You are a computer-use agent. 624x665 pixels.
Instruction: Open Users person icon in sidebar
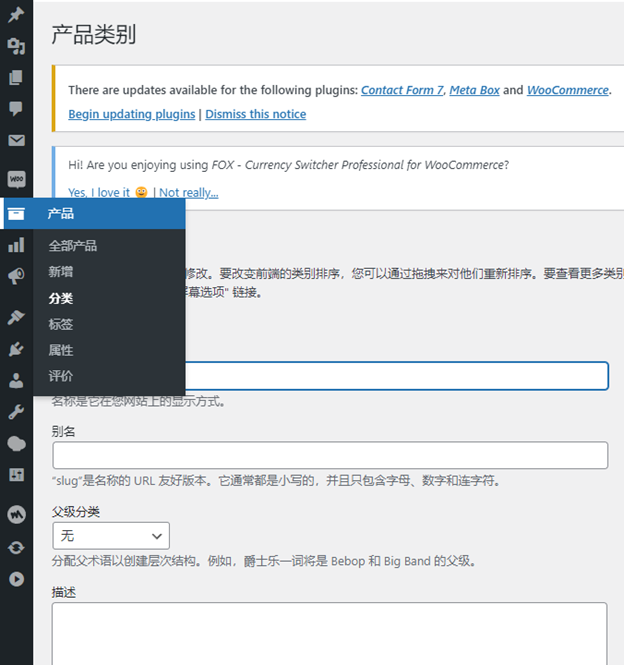tap(16, 380)
